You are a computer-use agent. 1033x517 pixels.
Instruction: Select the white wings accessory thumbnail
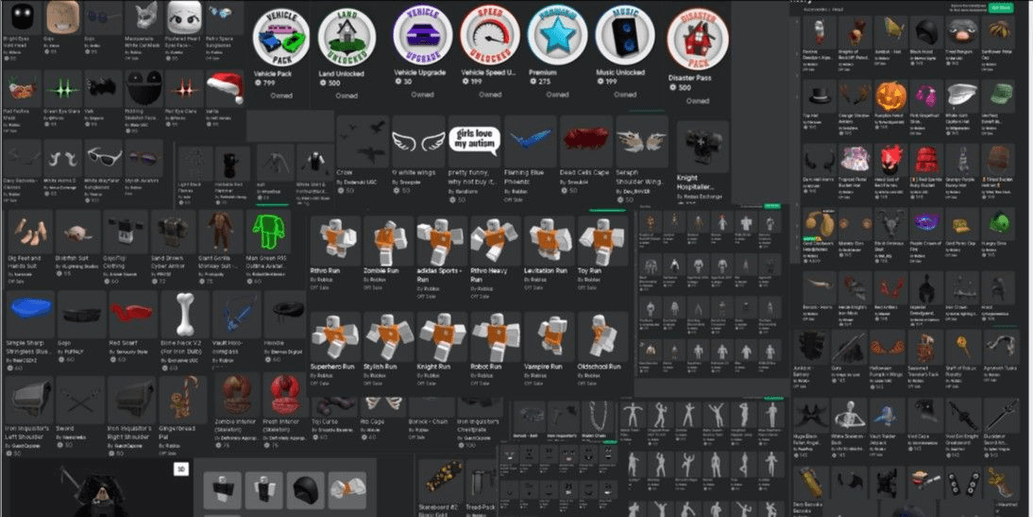pyautogui.click(x=418, y=142)
